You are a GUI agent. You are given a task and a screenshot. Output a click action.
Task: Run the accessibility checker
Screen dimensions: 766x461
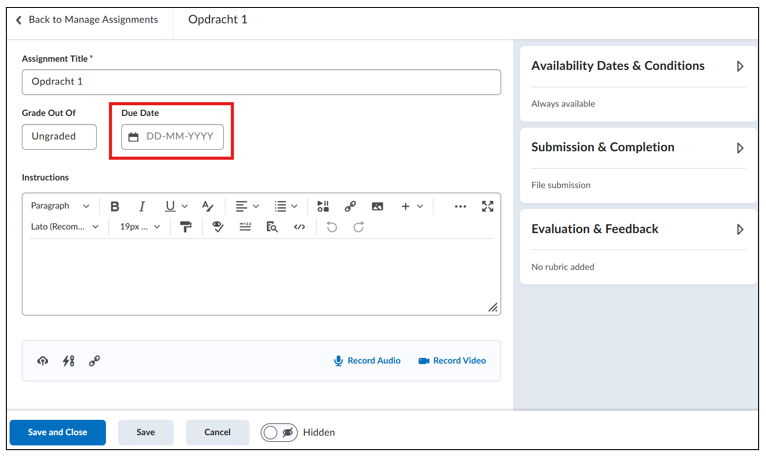pos(218,227)
